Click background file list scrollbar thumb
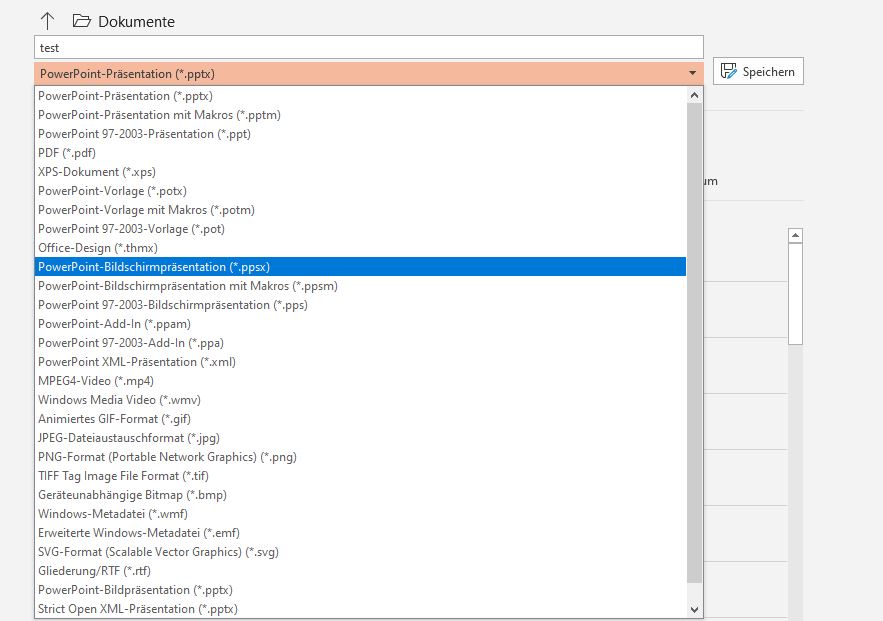 (795, 294)
